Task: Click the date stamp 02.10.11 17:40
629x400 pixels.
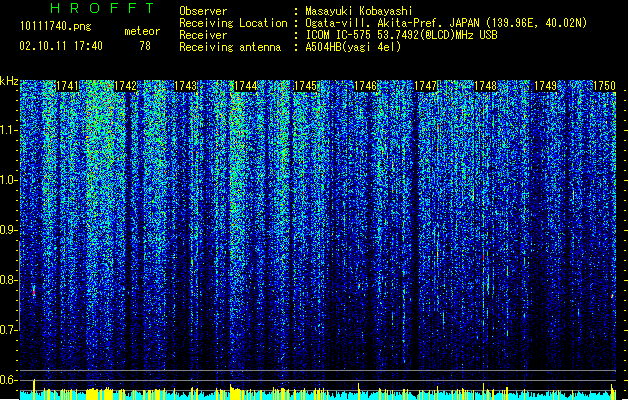Action: [61, 46]
